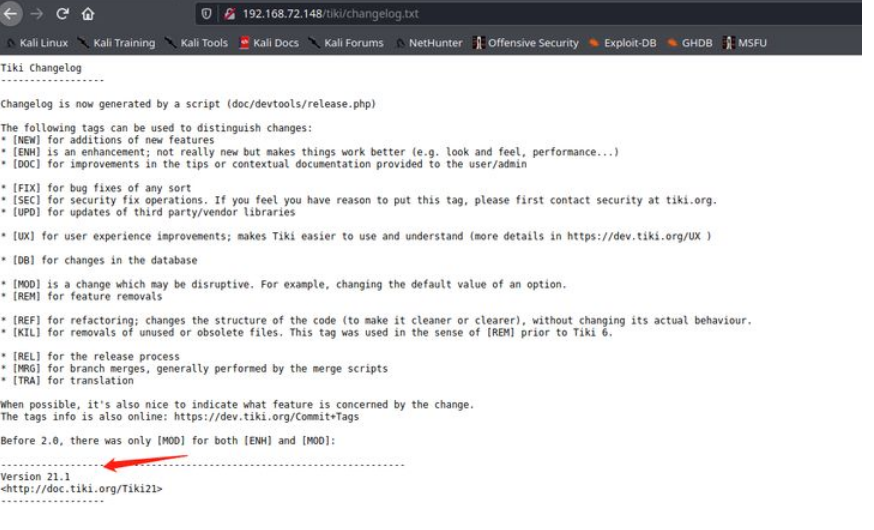Open the GHDB bookmark
The height and width of the screenshot is (530, 874).
click(690, 43)
